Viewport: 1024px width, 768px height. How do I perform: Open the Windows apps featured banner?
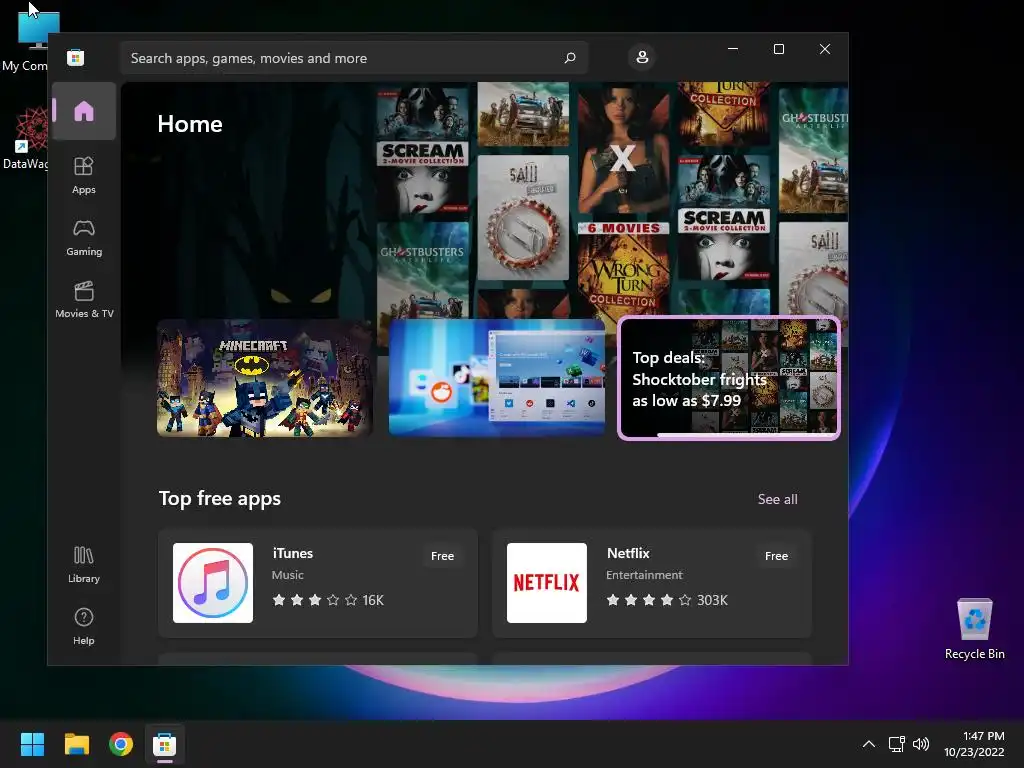[x=496, y=377]
